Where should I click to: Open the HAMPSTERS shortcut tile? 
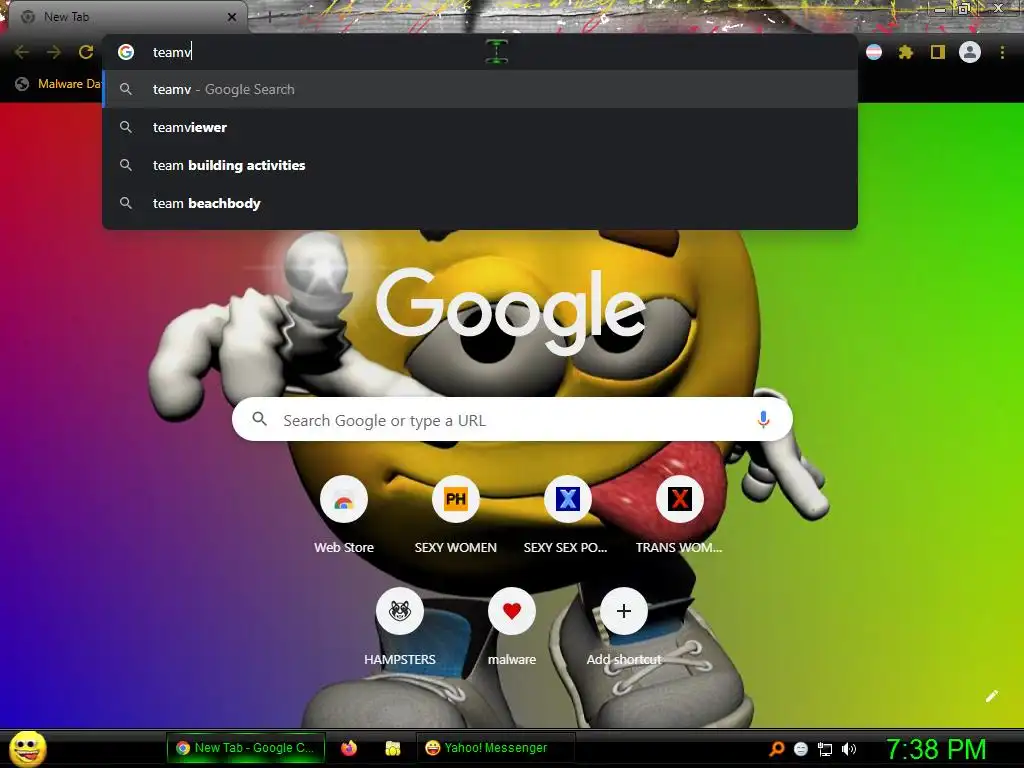point(400,627)
